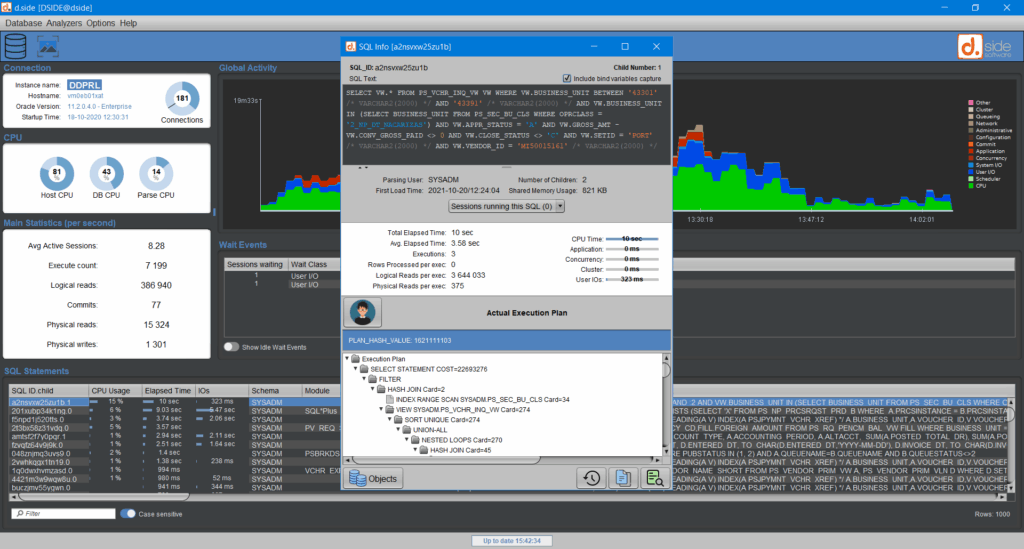Open the Database menu
The height and width of the screenshot is (549, 1024).
click(x=24, y=23)
